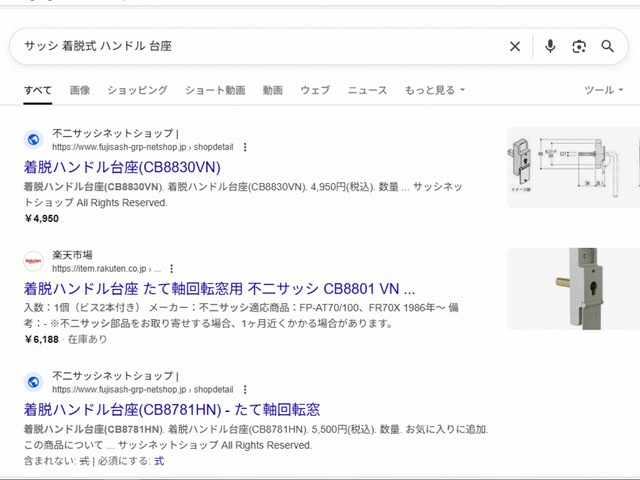Clear the search box with the X icon
The height and width of the screenshot is (480, 640).
515,47
